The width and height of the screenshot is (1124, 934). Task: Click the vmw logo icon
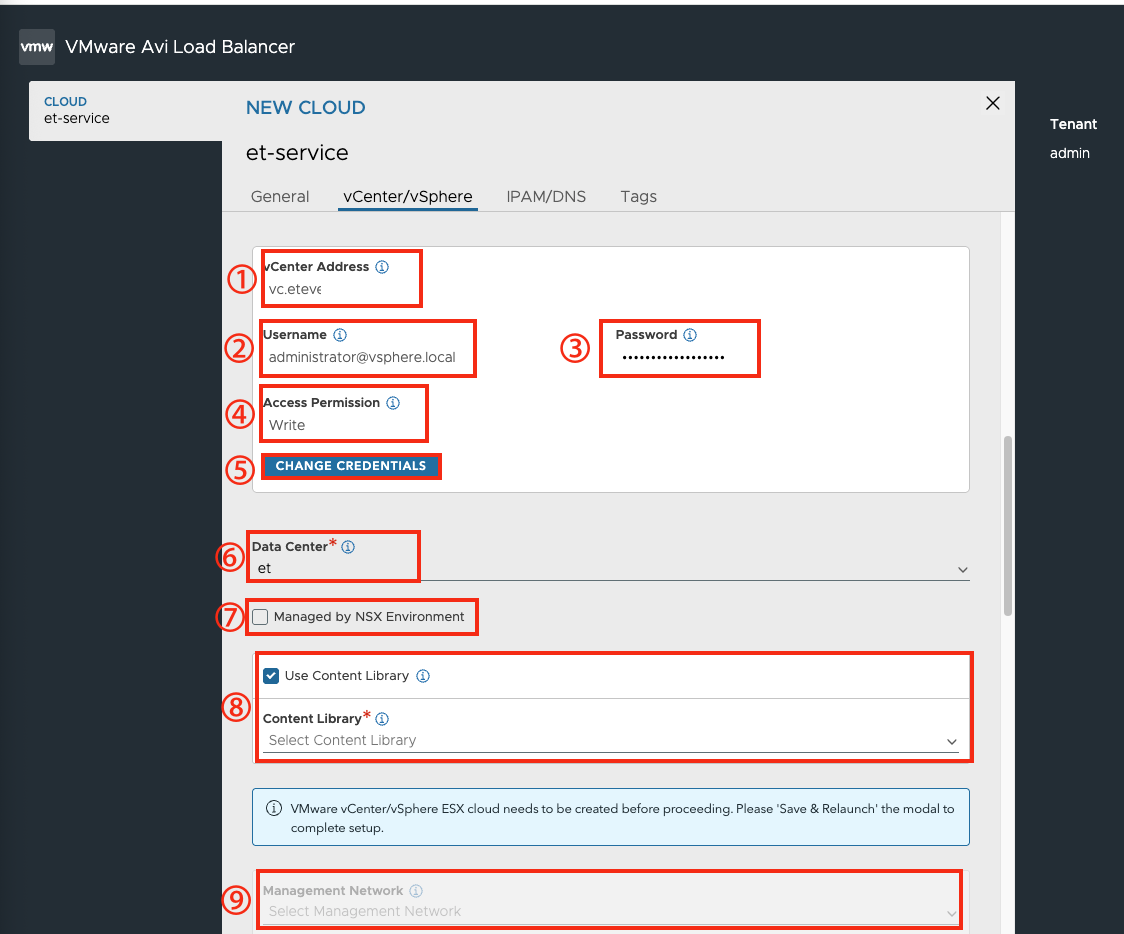37,47
